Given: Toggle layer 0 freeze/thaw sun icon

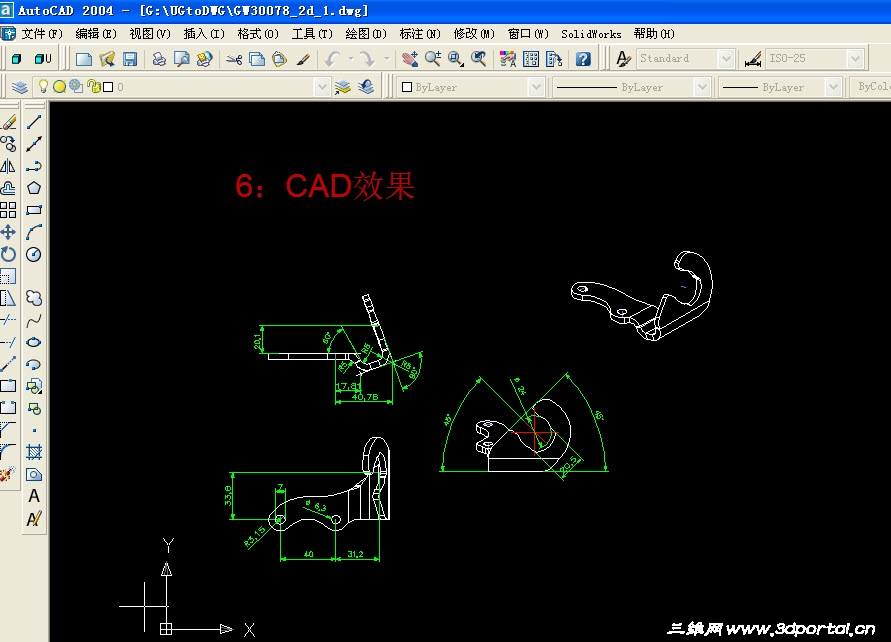Looking at the screenshot, I should 59,86.
